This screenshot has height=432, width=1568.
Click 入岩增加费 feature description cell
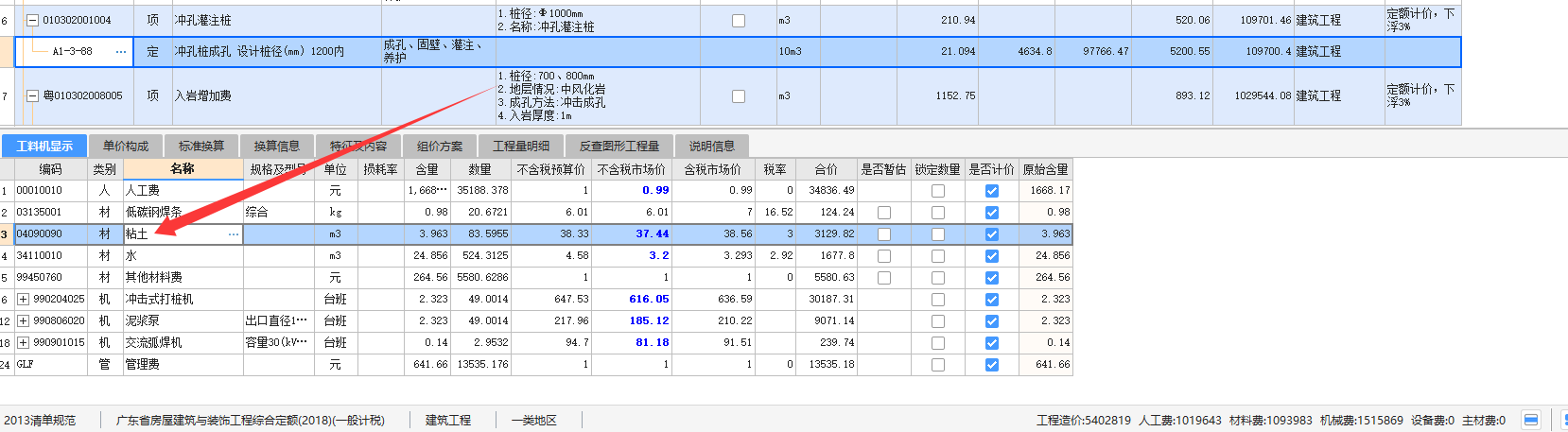(x=597, y=96)
